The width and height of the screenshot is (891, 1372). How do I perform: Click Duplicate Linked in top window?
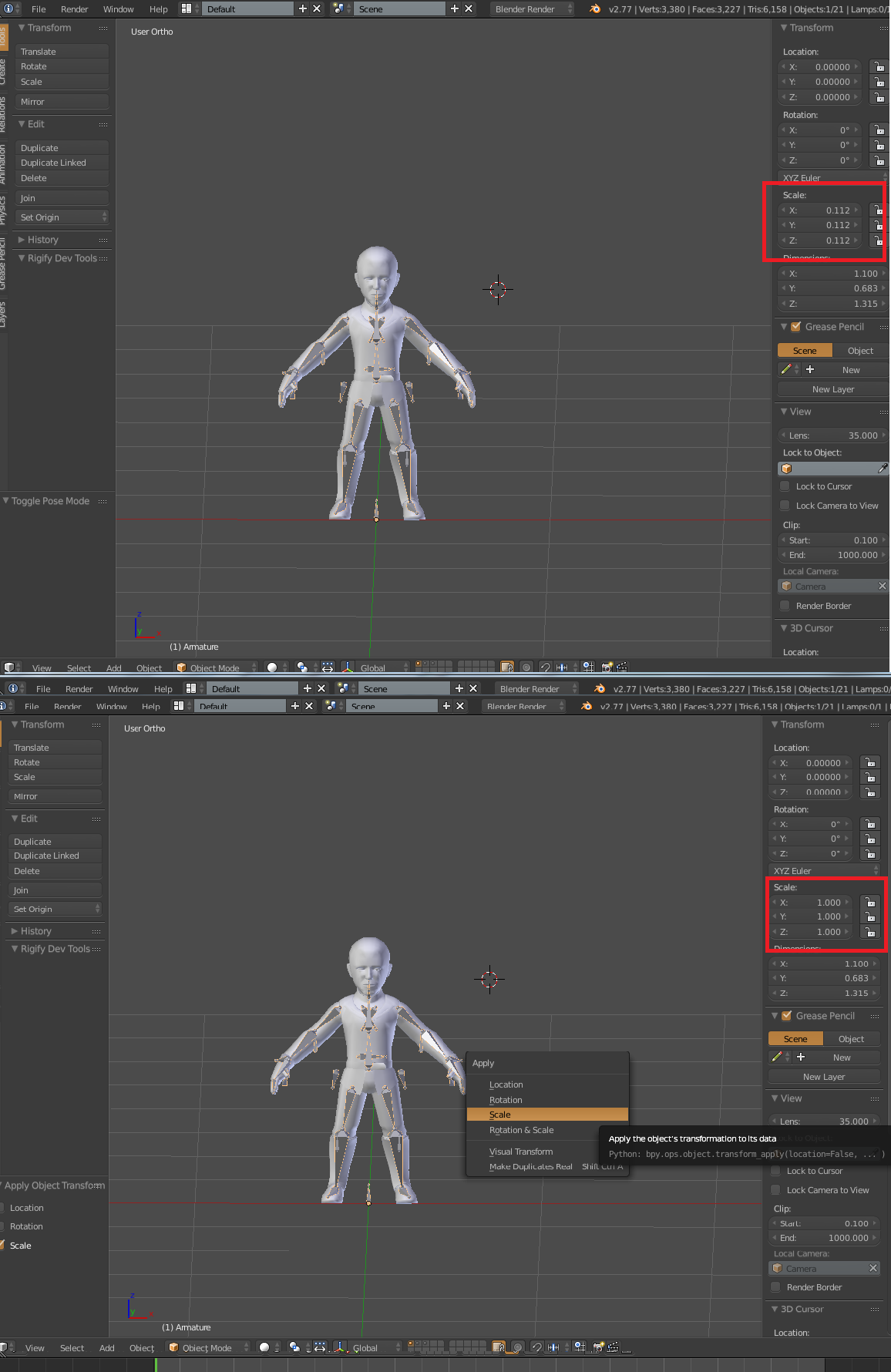click(x=62, y=163)
